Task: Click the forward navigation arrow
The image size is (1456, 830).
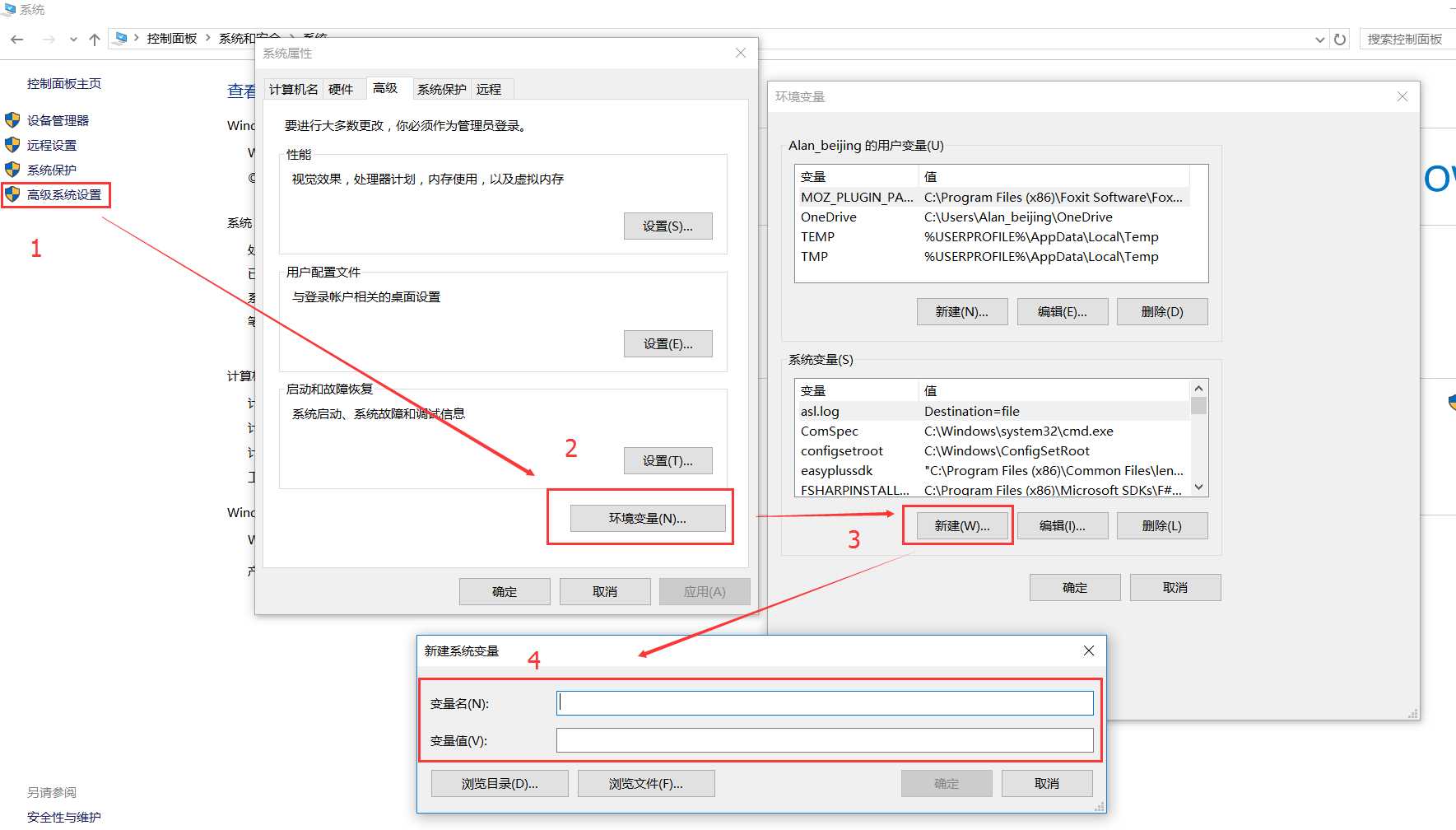Action: click(x=49, y=39)
